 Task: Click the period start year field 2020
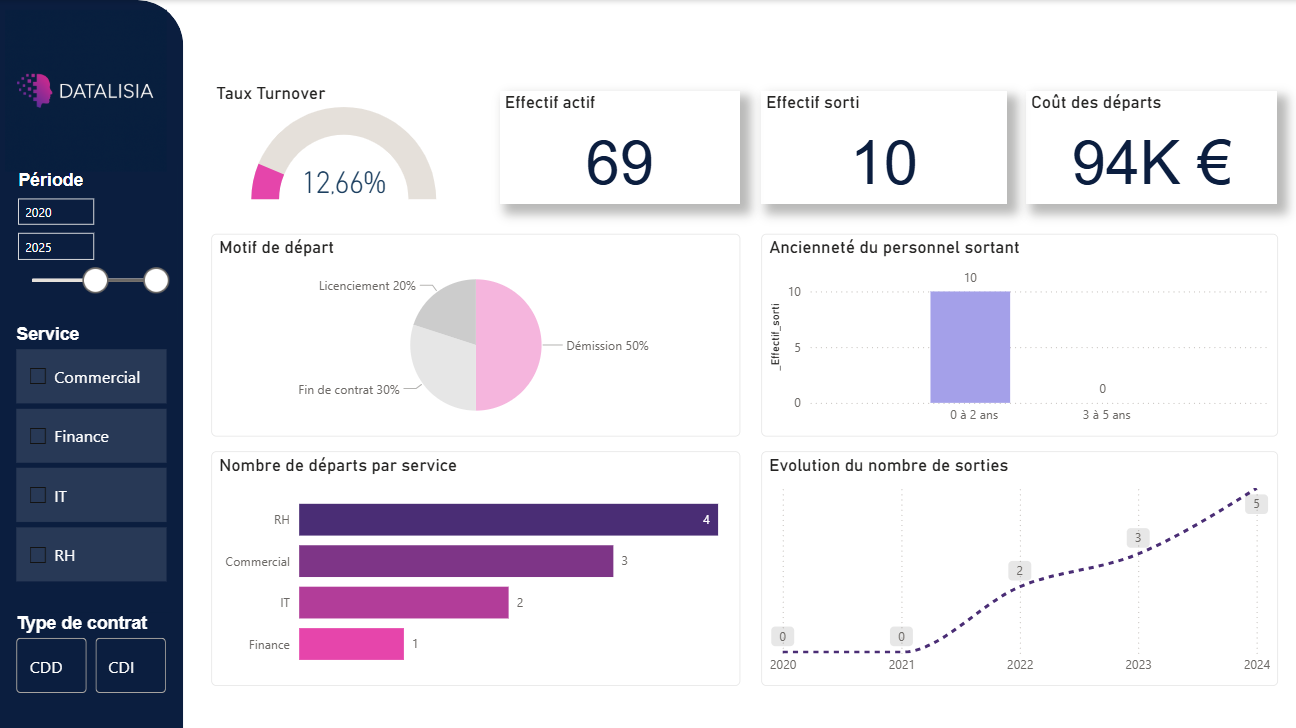click(x=56, y=212)
